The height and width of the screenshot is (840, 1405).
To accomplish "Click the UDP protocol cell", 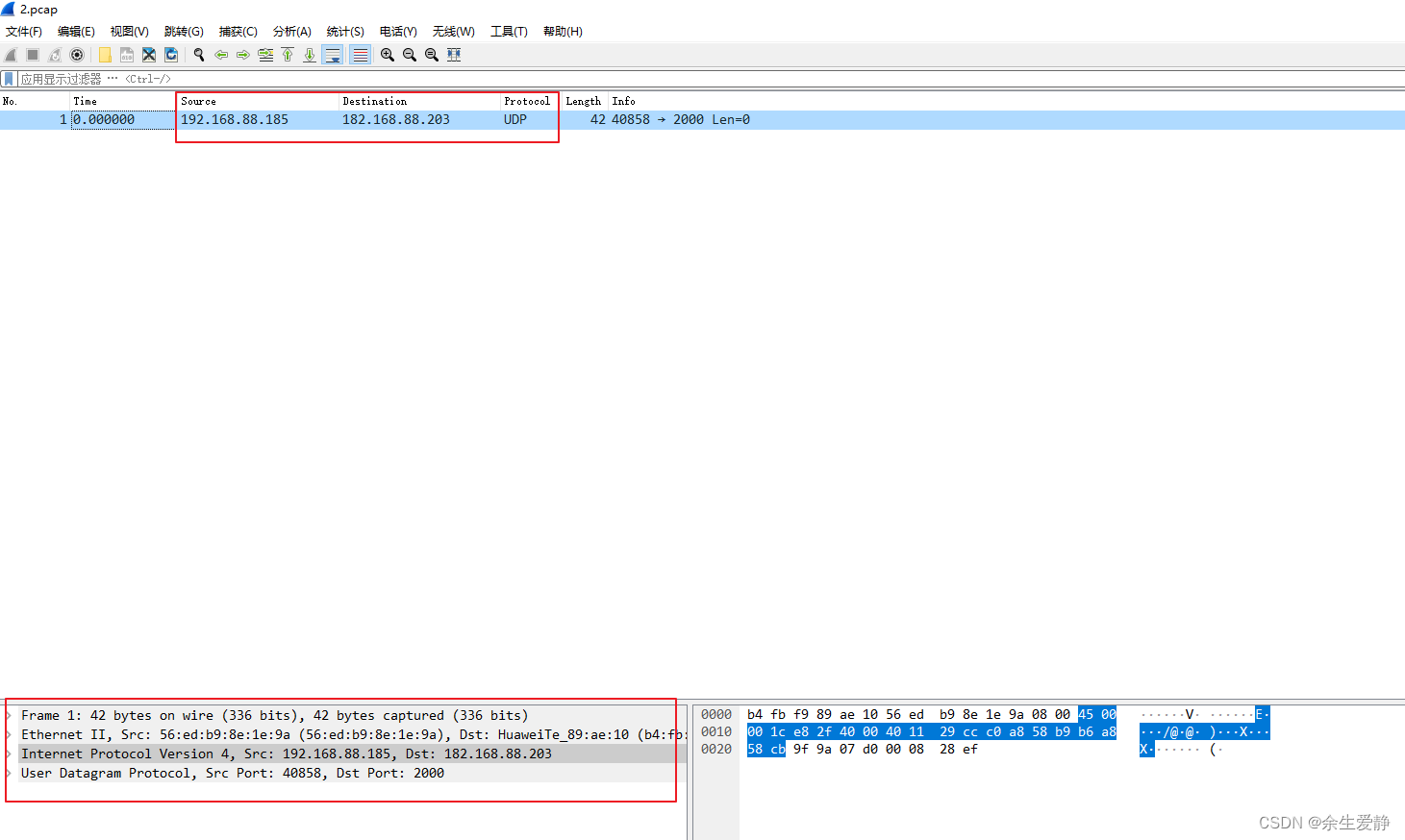I will (515, 120).
